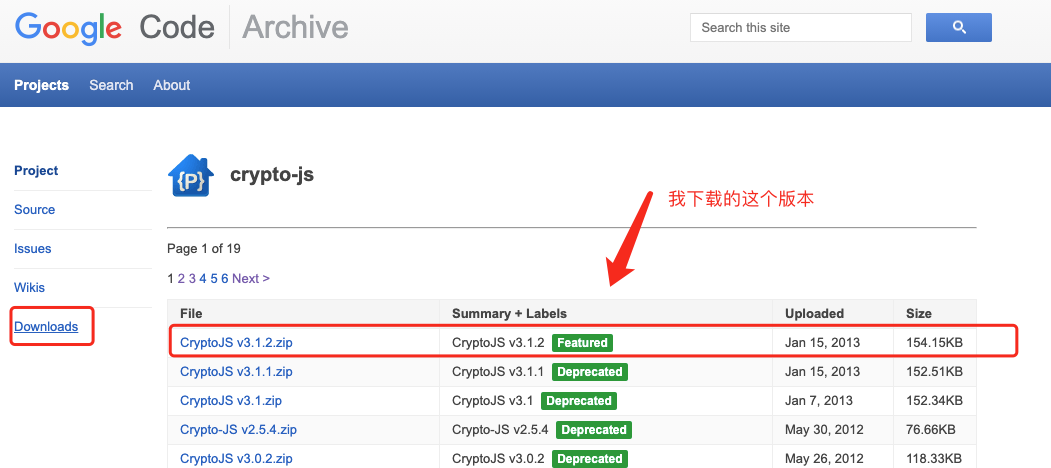Click the 118.33KB size cell
The height and width of the screenshot is (468, 1051).
click(x=934, y=459)
